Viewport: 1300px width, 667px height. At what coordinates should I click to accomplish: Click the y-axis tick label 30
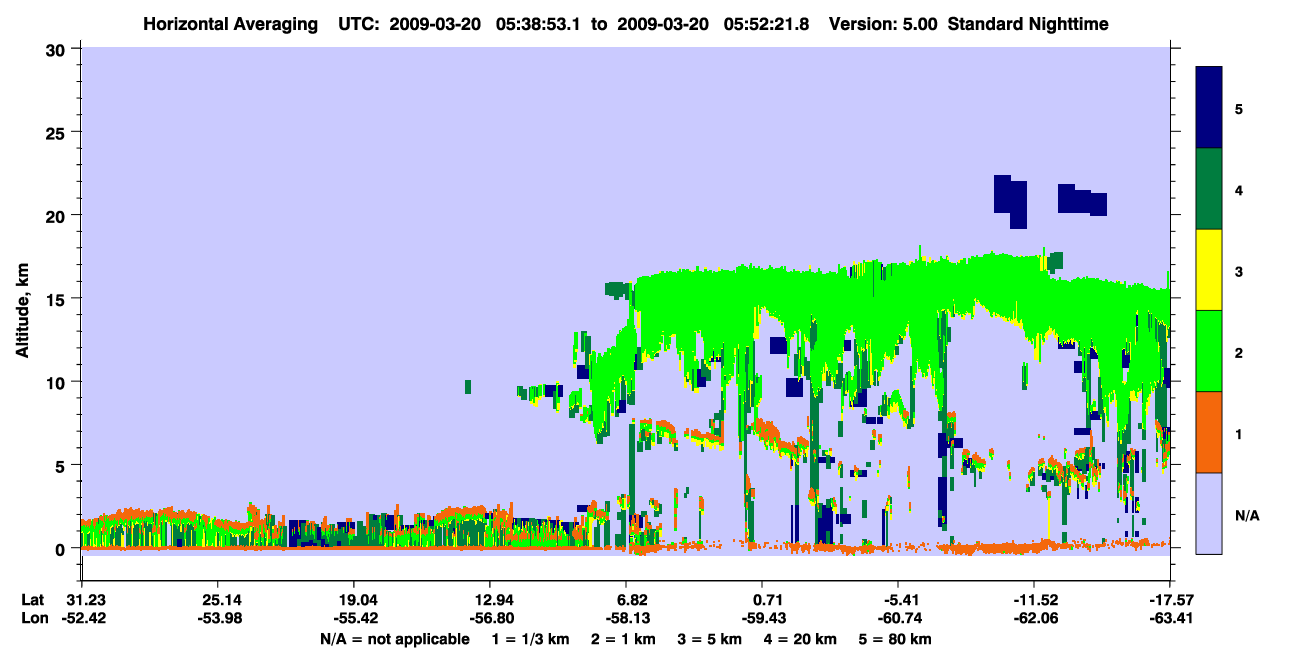pyautogui.click(x=58, y=49)
